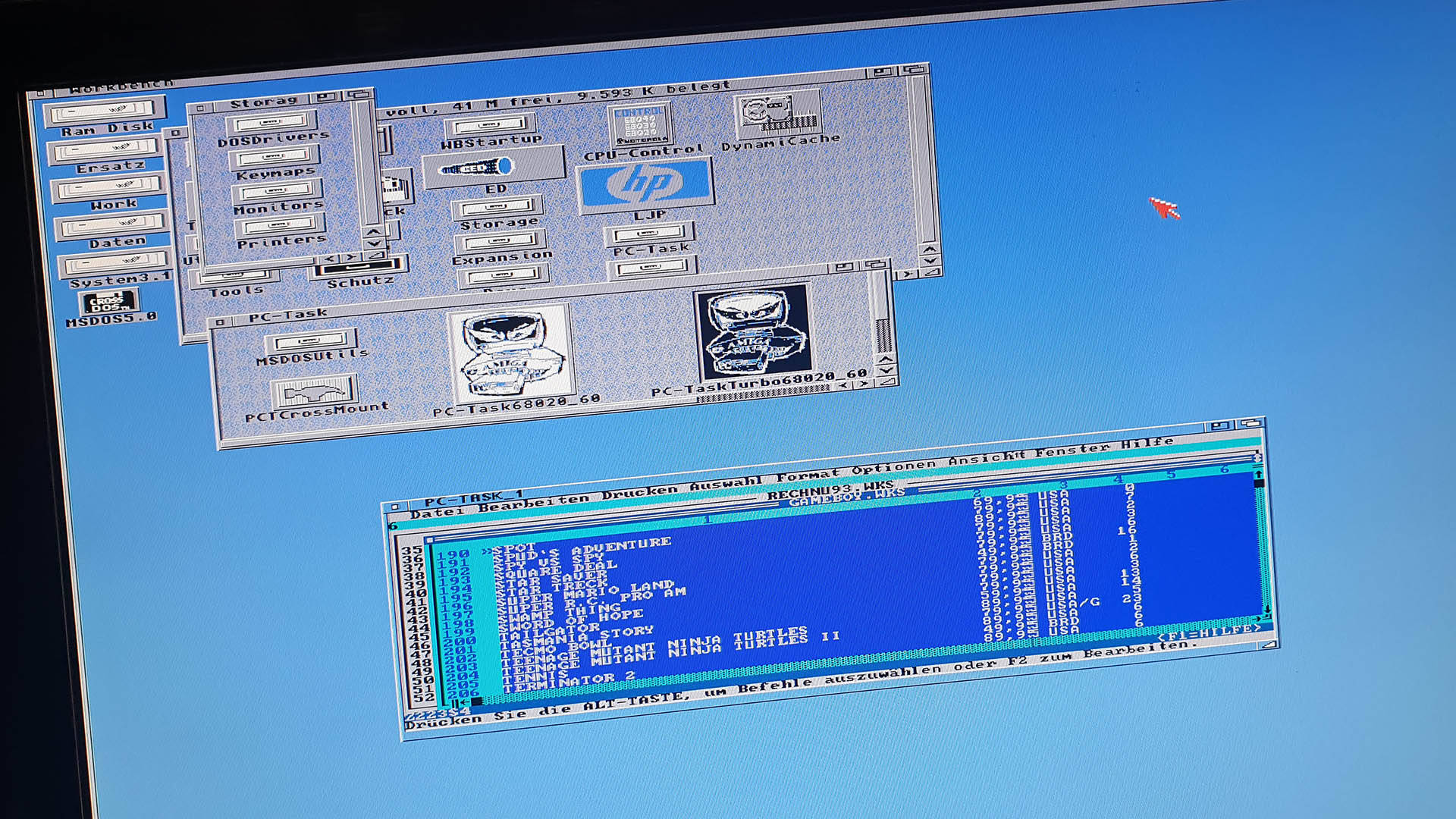Click the spreadsheet up arrow scroll button
Screen dimensions: 1456x819
point(1258,475)
